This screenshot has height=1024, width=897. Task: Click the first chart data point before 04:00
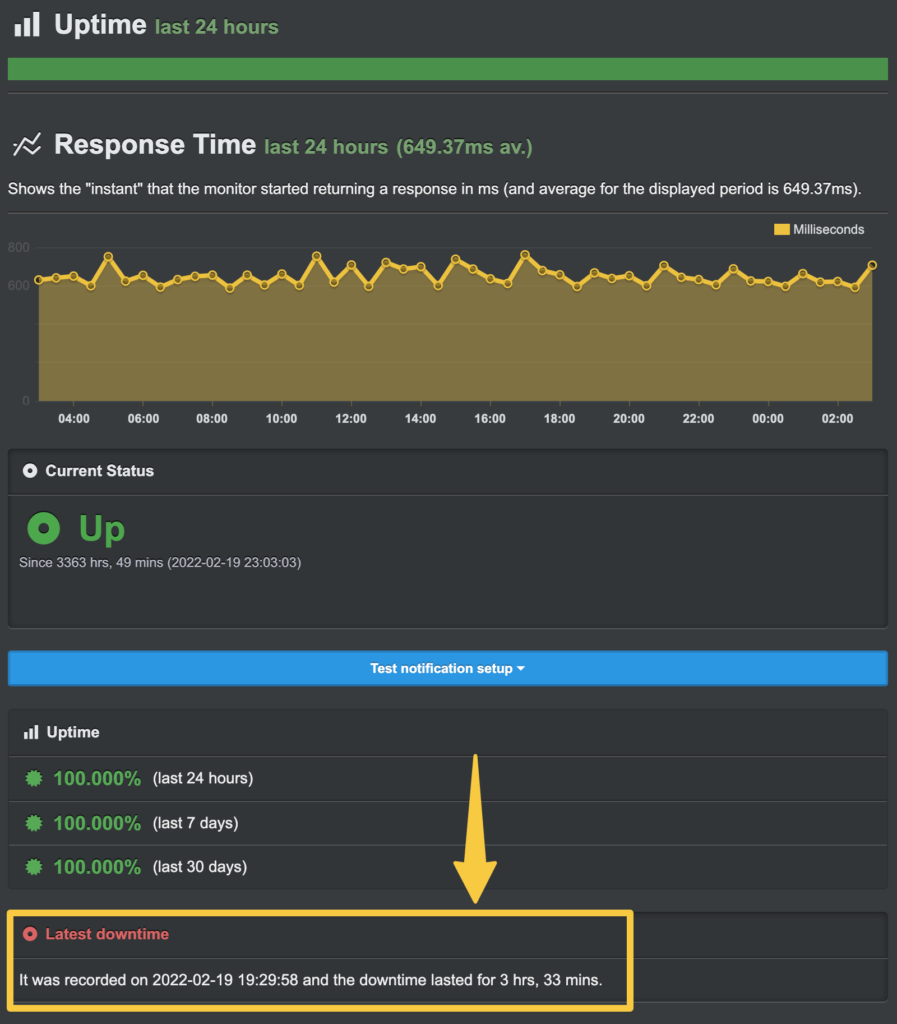click(39, 280)
